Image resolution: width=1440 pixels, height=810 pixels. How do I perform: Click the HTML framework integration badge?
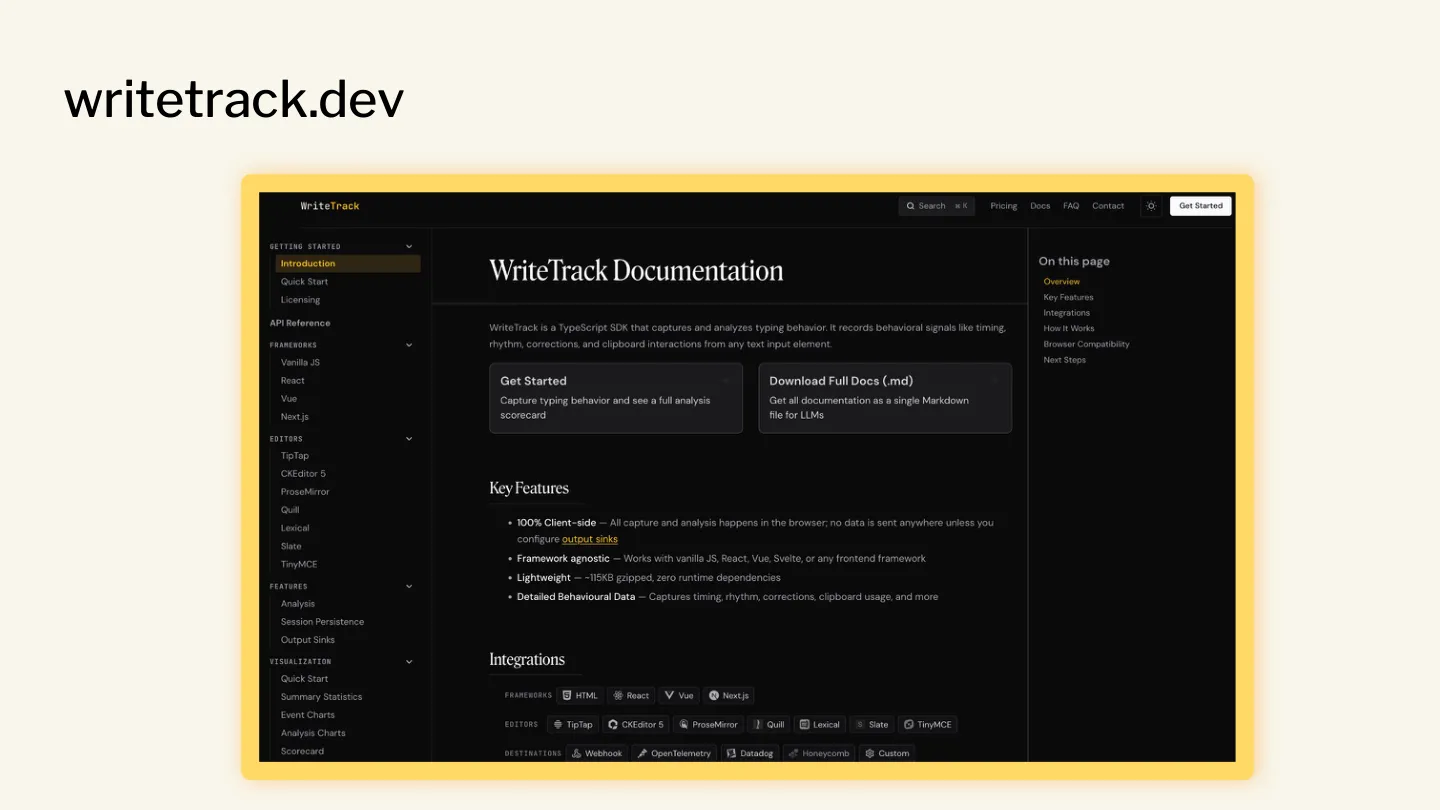pyautogui.click(x=580, y=696)
